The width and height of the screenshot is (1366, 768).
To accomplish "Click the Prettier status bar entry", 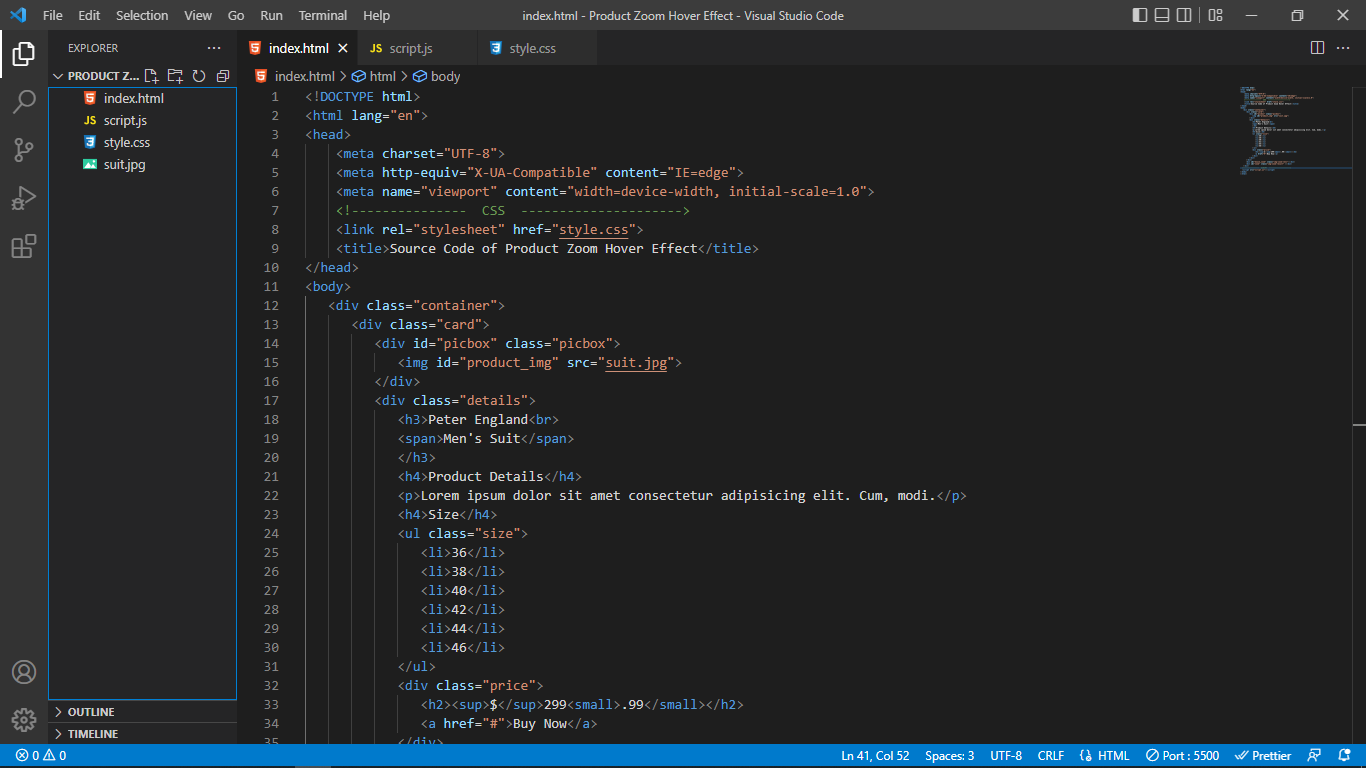I will (1263, 755).
